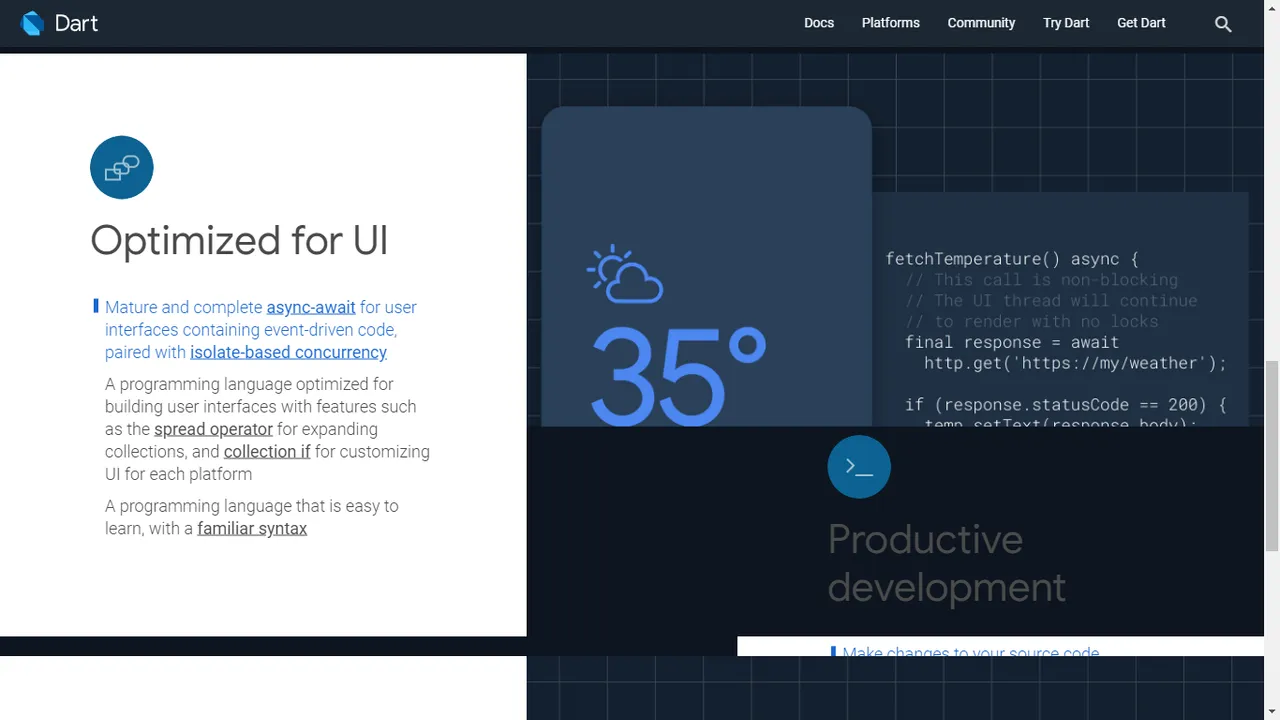Open the Docs menu item
This screenshot has height=720, width=1280.
pyautogui.click(x=819, y=23)
